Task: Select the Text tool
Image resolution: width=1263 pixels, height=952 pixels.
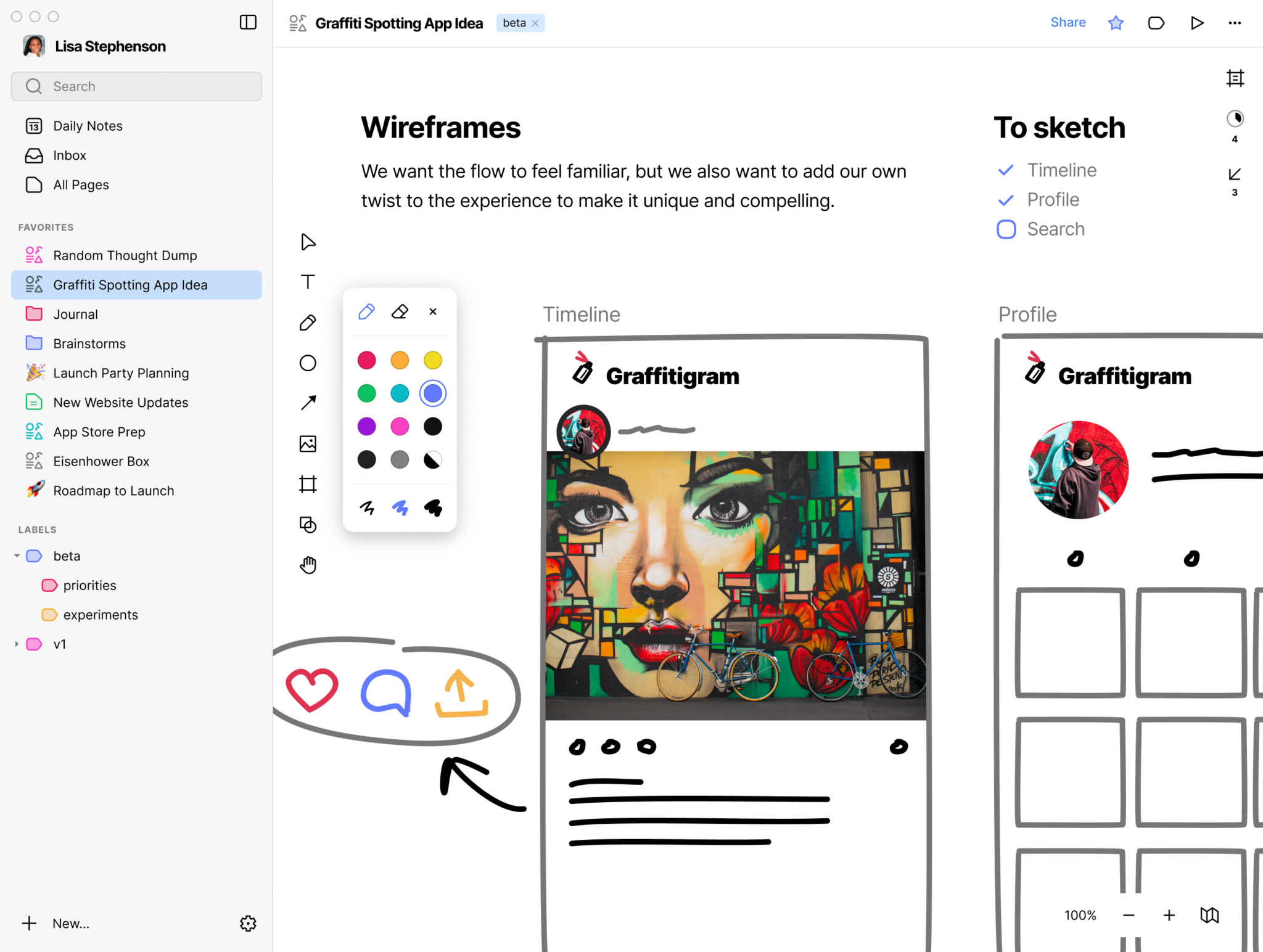Action: coord(308,281)
